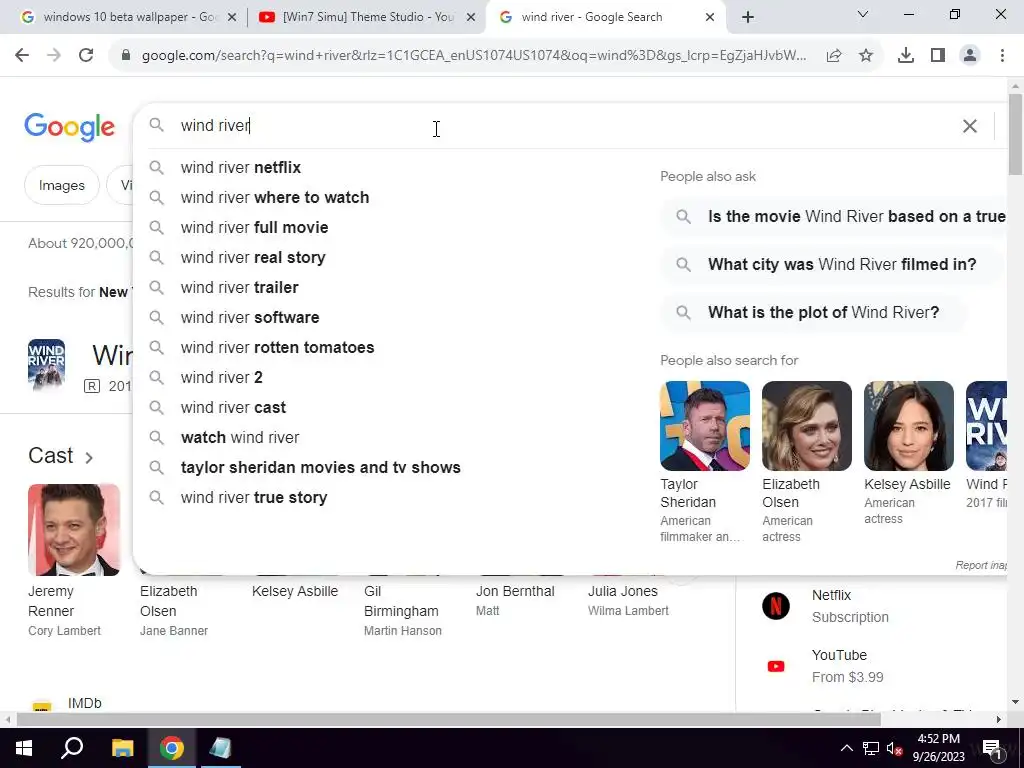Open Taylor Sheridan photo card
Viewport: 1024px width, 768px height.
point(705,426)
